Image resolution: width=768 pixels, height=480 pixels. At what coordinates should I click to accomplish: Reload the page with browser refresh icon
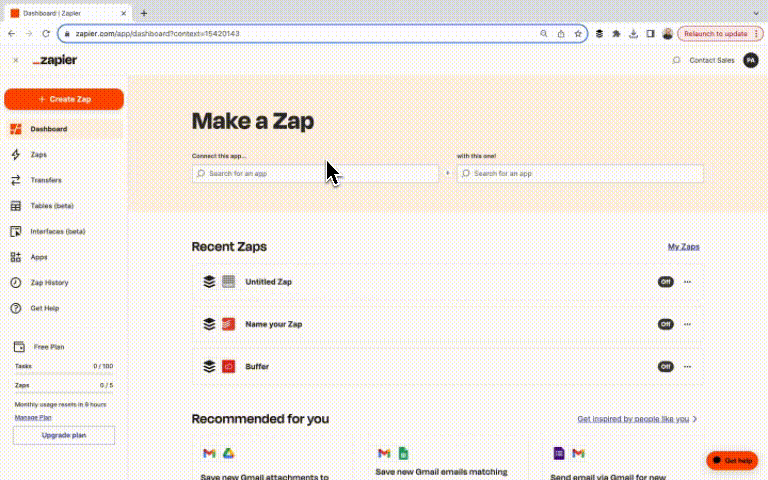[46, 34]
